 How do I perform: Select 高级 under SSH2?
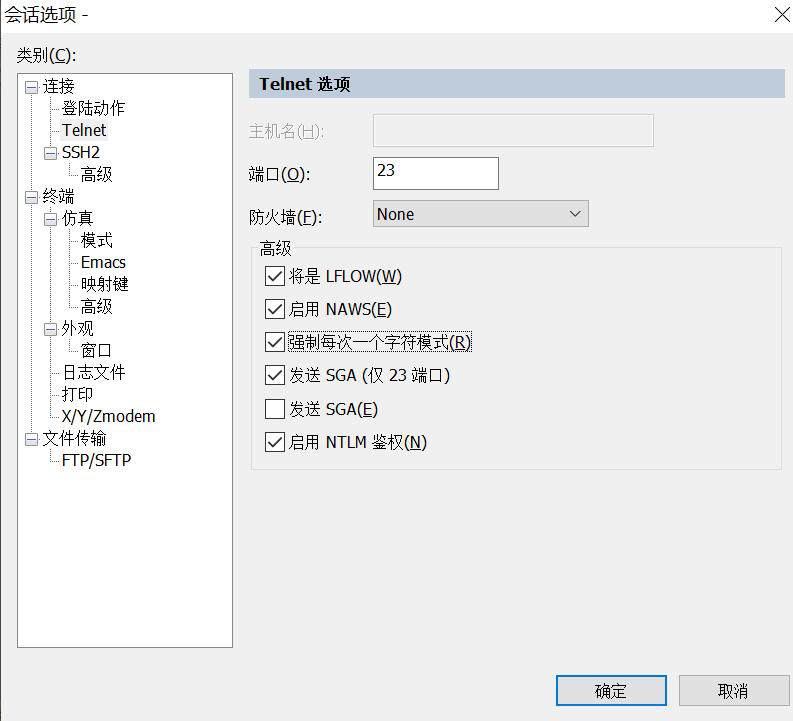(x=97, y=174)
